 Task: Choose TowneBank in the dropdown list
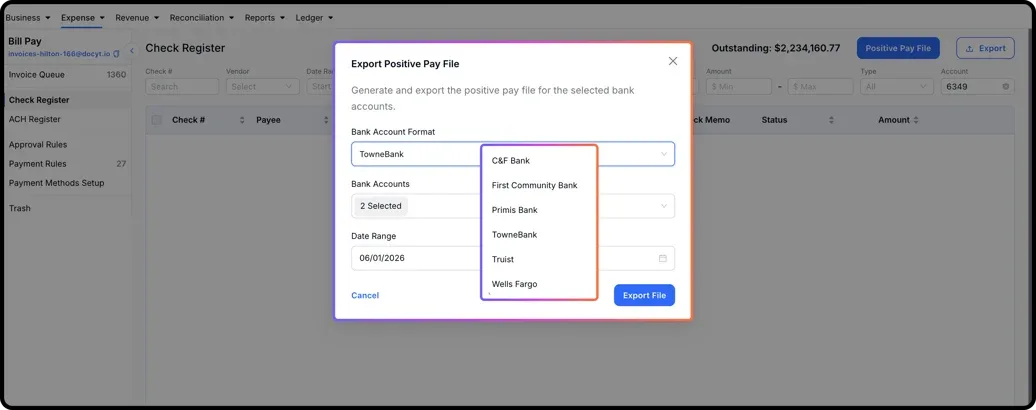[x=539, y=235]
